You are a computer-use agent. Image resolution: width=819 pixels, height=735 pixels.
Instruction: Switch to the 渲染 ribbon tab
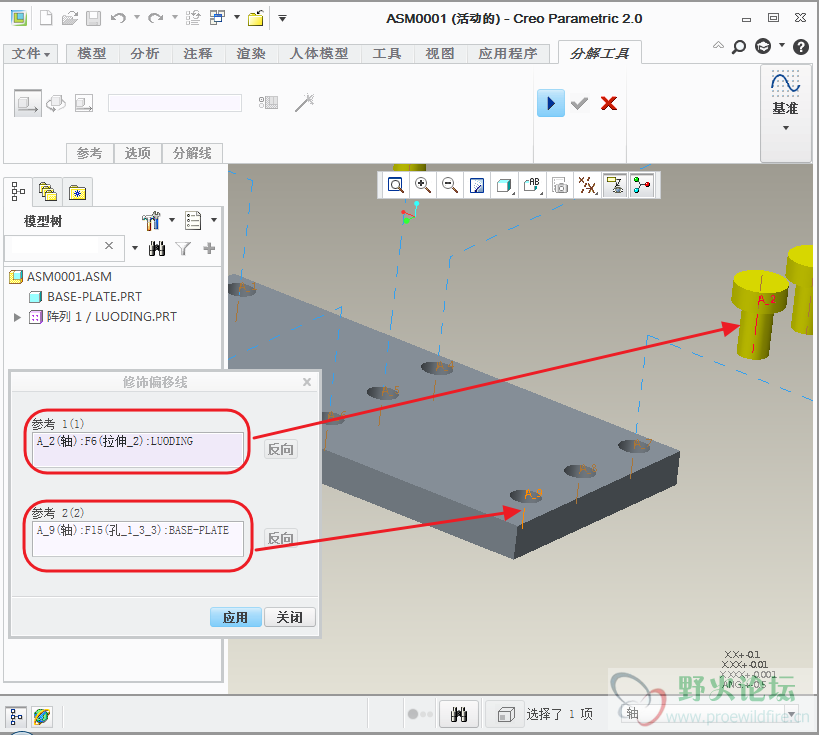251,53
